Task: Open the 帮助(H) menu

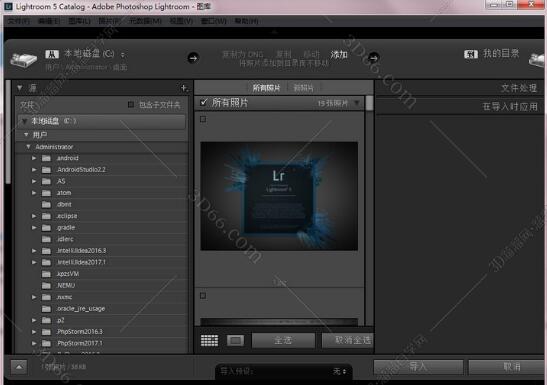Action: 246,21
